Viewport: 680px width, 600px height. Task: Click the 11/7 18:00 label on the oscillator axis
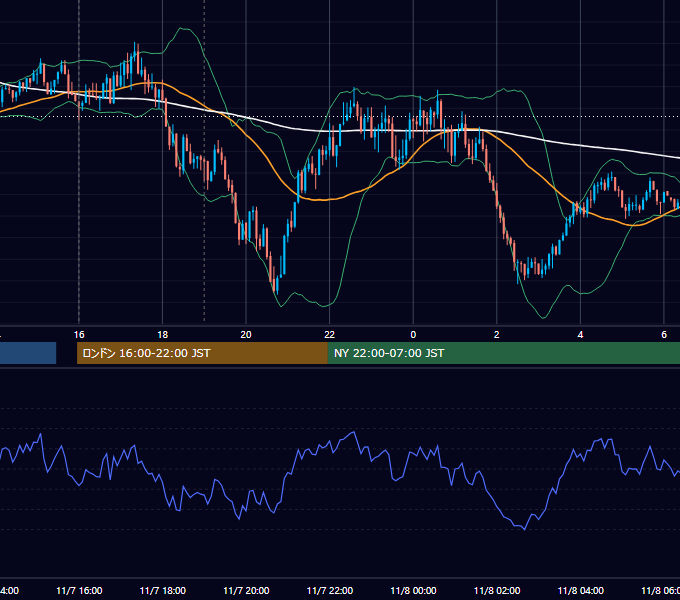[x=163, y=591]
